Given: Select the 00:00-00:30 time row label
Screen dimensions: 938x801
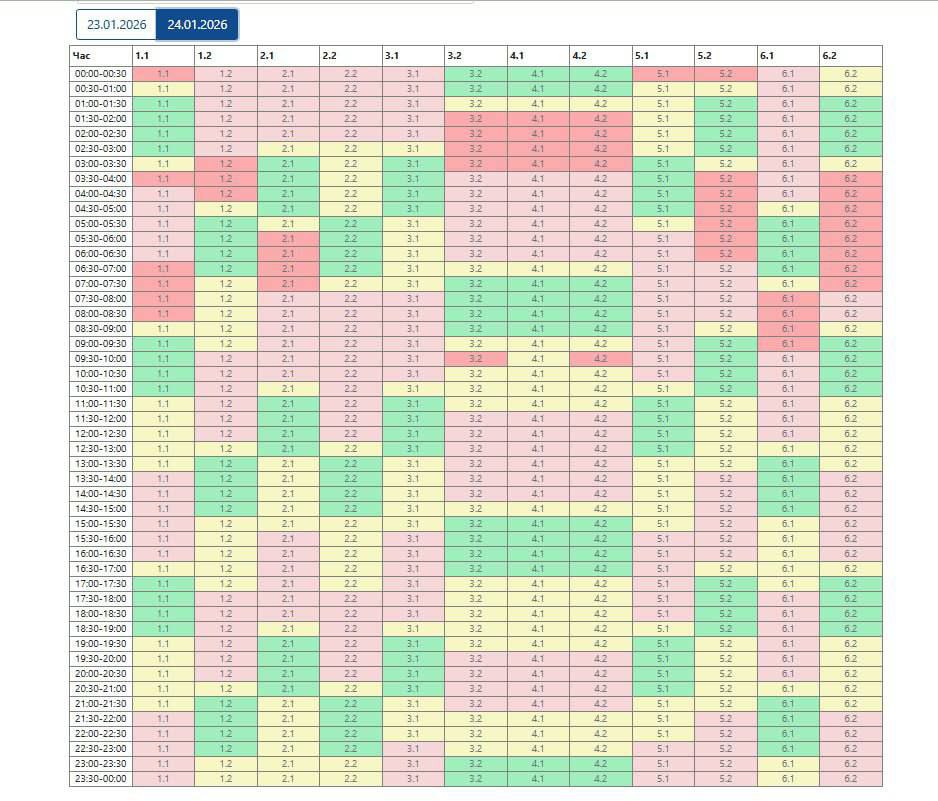Looking at the screenshot, I should pyautogui.click(x=100, y=74).
